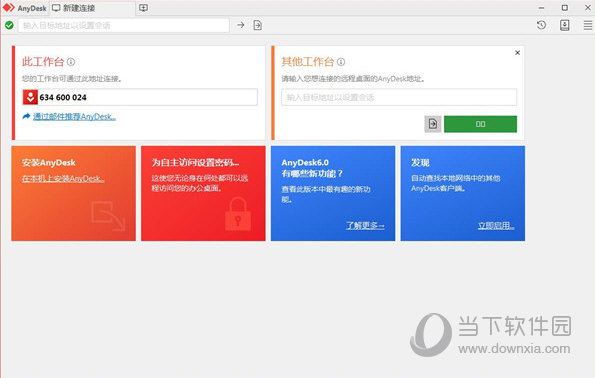595x378 pixels.
Task: Maximize the AnyDesk window
Action: (x=565, y=8)
